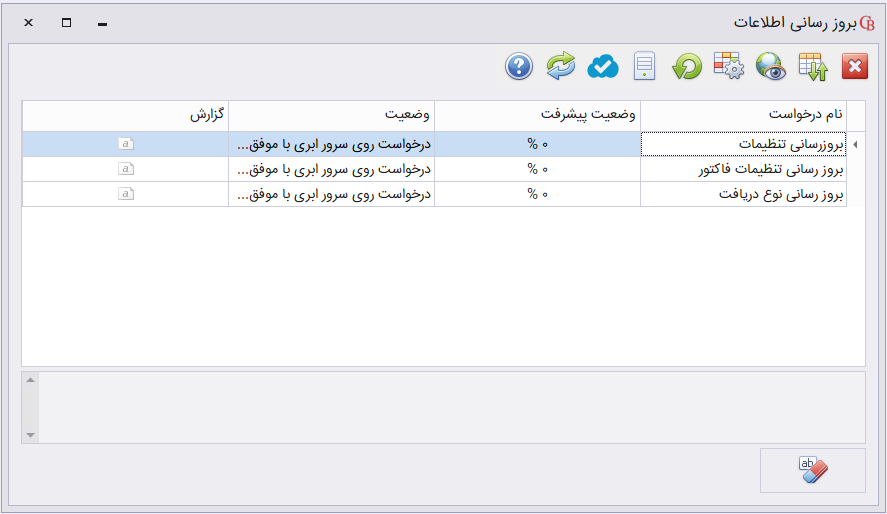Open the table settings gear icon
Screen dimensions: 887x514
coord(729,67)
